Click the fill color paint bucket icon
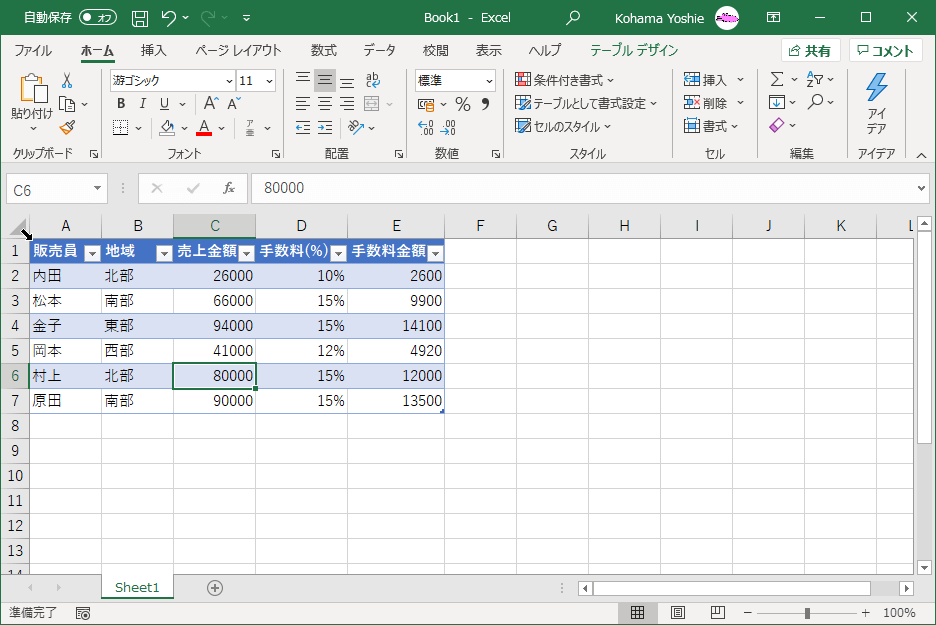936x625 pixels. click(x=167, y=128)
